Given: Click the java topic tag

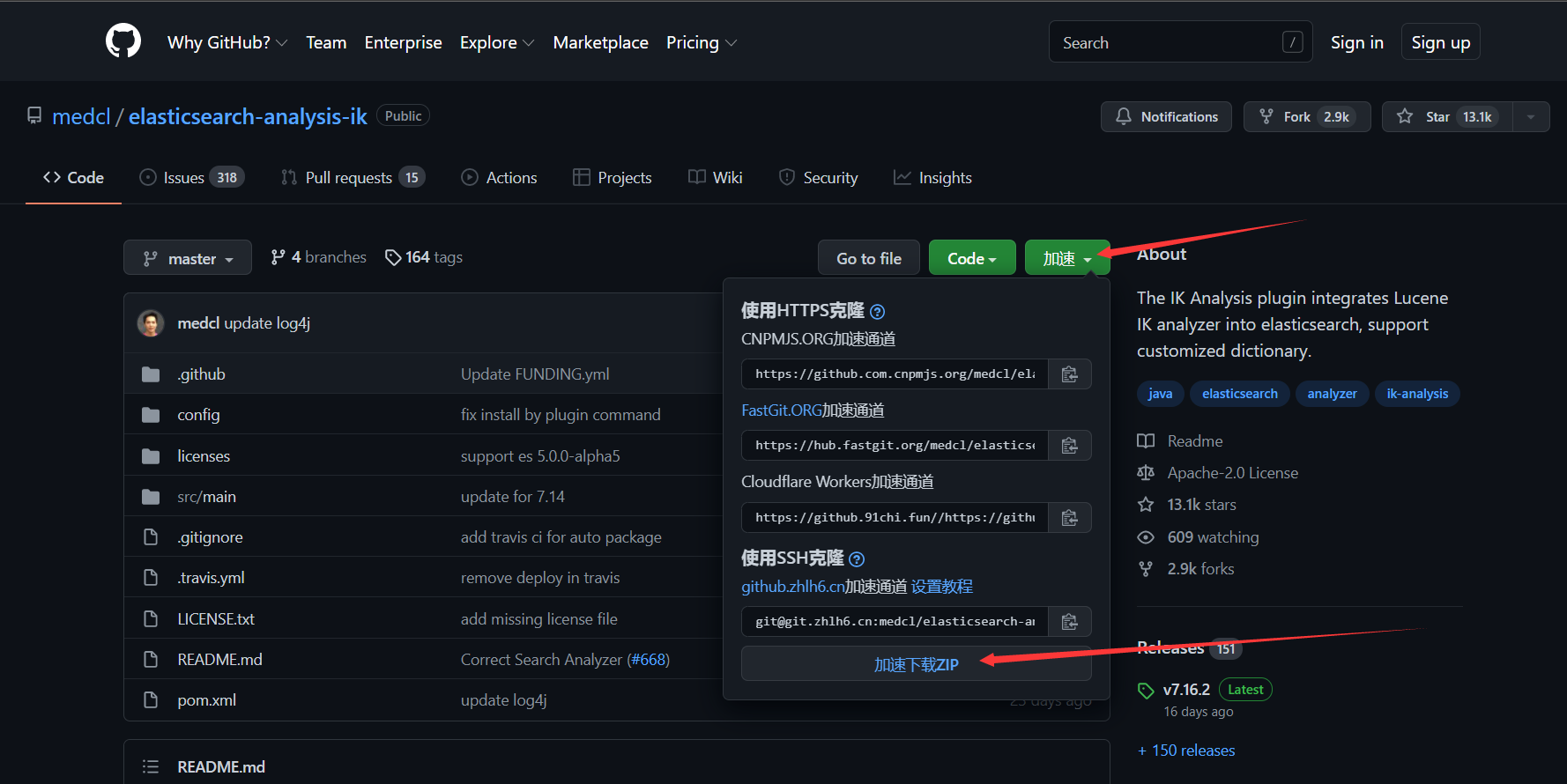Looking at the screenshot, I should tap(1160, 394).
